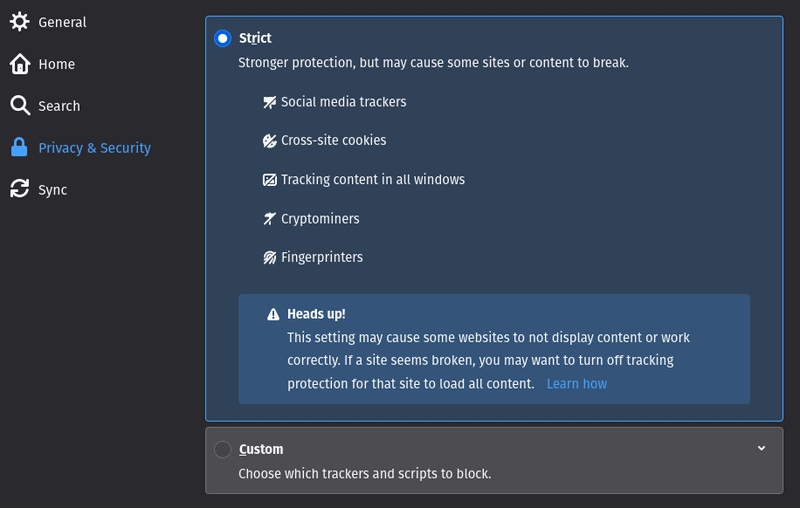Click the Home house icon
The width and height of the screenshot is (800, 508).
pyautogui.click(x=20, y=64)
